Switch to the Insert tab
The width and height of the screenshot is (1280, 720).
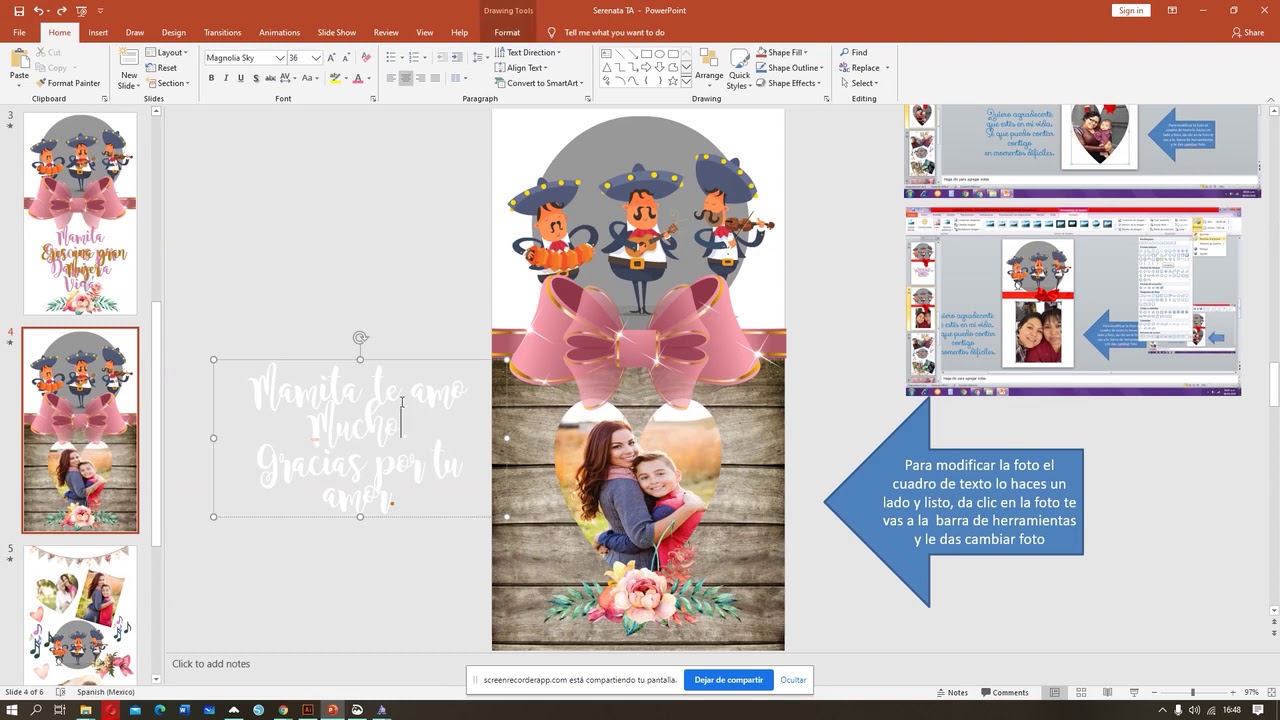coord(98,32)
